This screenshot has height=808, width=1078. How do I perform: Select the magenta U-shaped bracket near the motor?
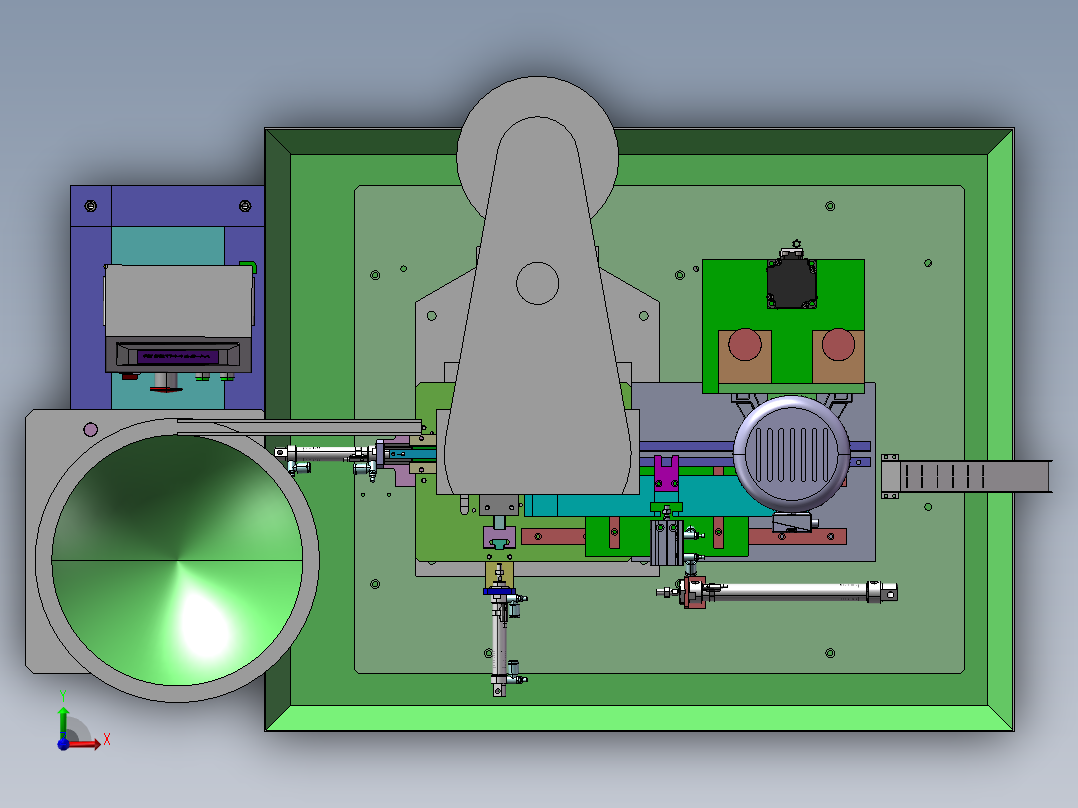click(x=666, y=474)
